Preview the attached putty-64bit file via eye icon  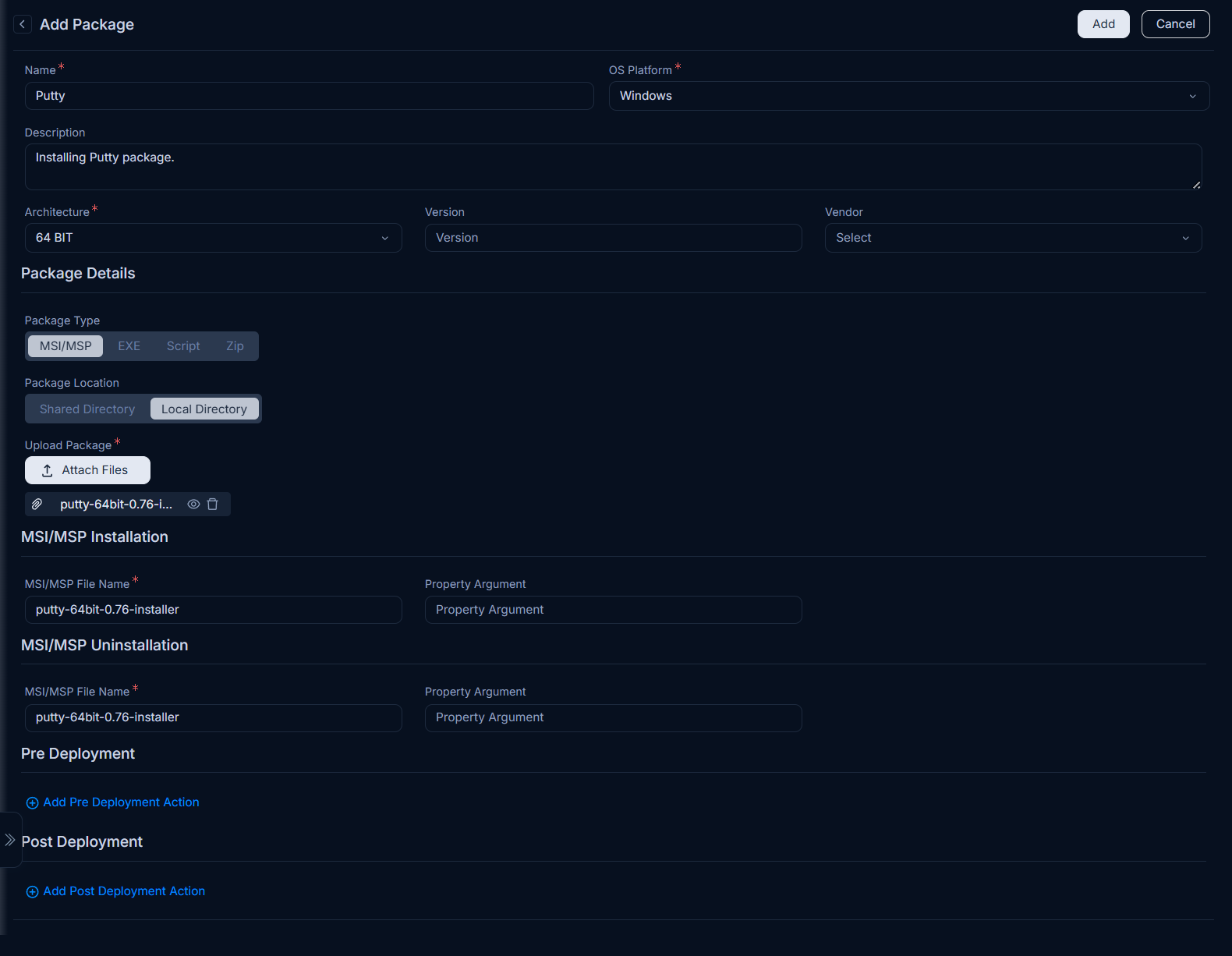click(193, 505)
